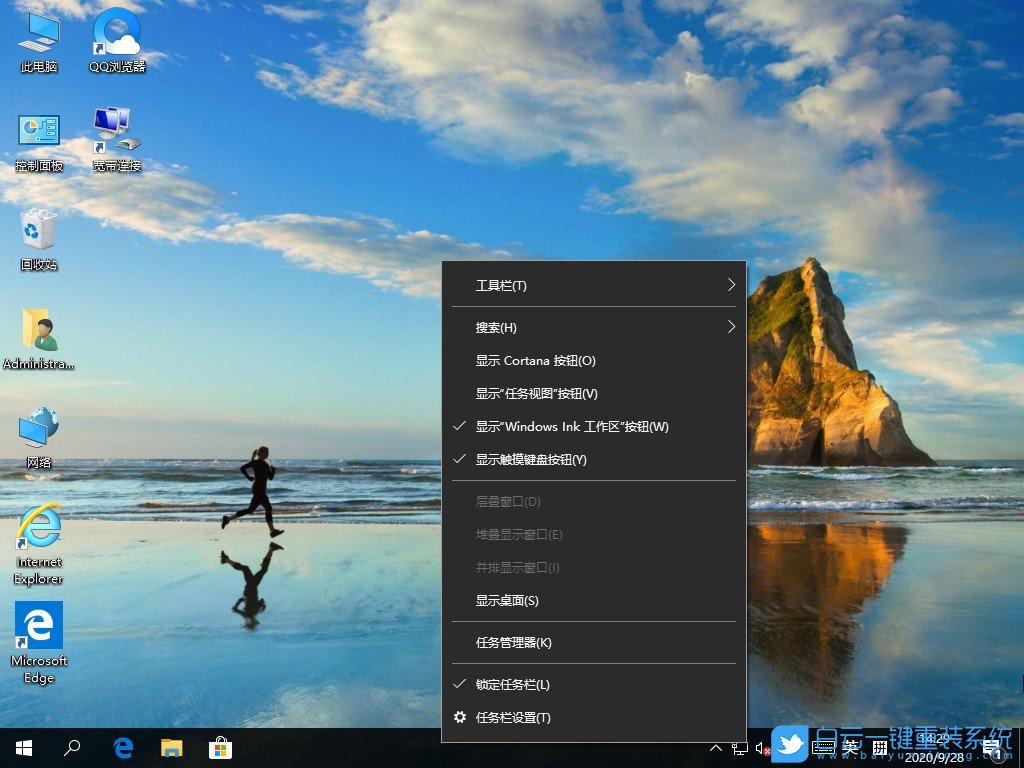Screen dimensions: 1024x768
Task: Switch the 拼 input method indicator
Action: 882,748
